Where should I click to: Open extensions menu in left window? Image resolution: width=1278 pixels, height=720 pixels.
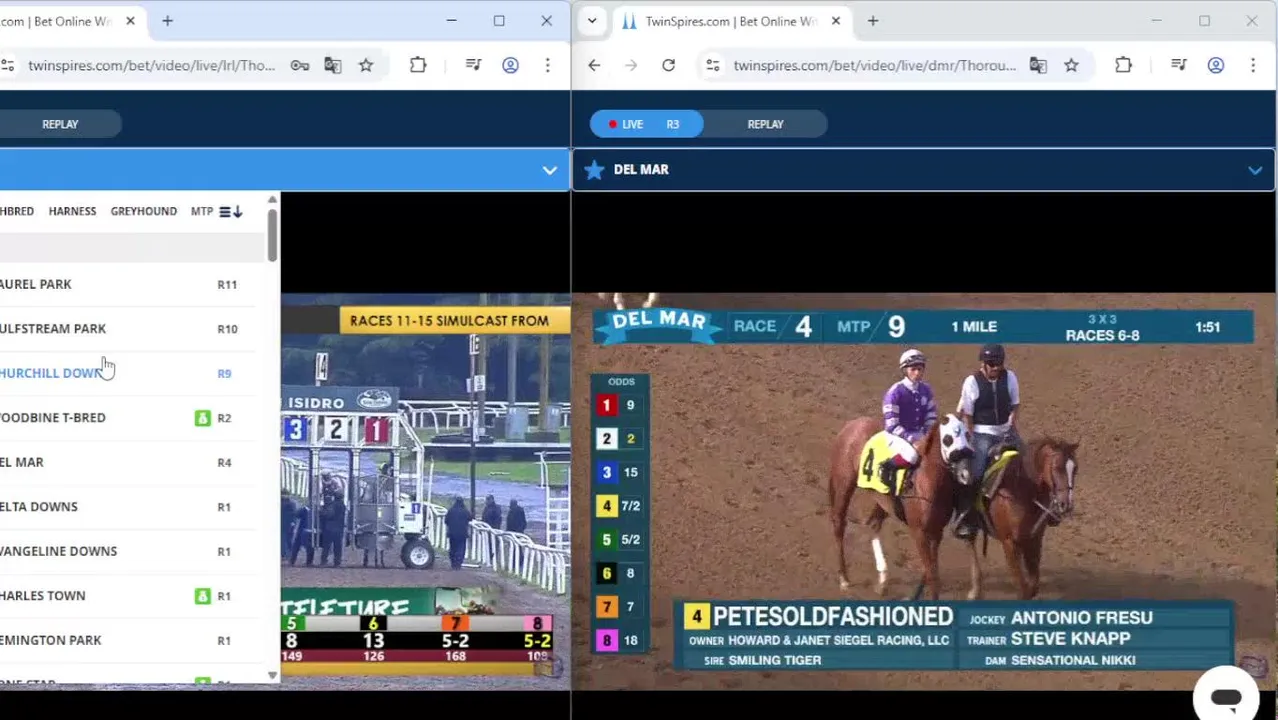[x=418, y=66]
